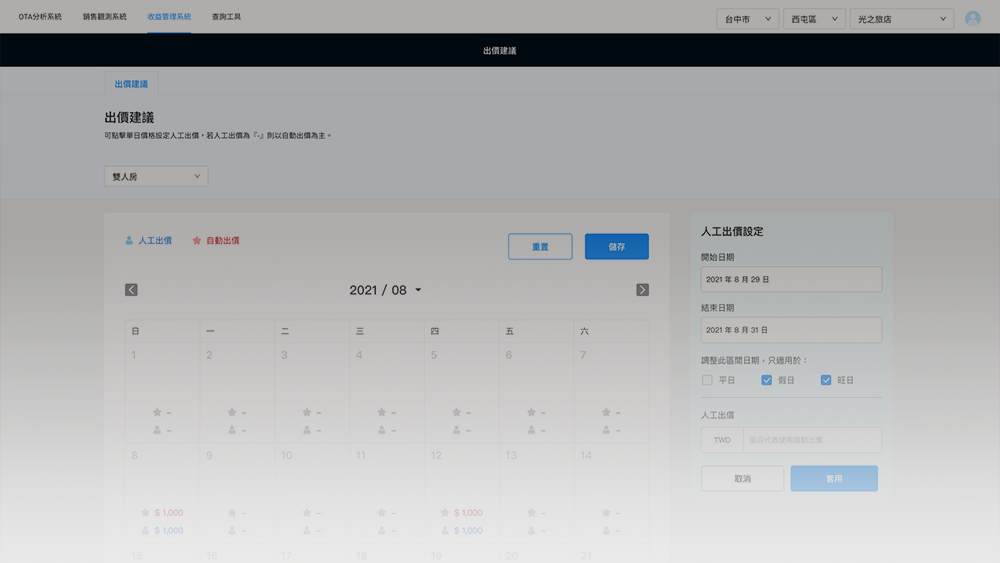
Task: Go to previous month with left arrow
Action: tap(131, 290)
